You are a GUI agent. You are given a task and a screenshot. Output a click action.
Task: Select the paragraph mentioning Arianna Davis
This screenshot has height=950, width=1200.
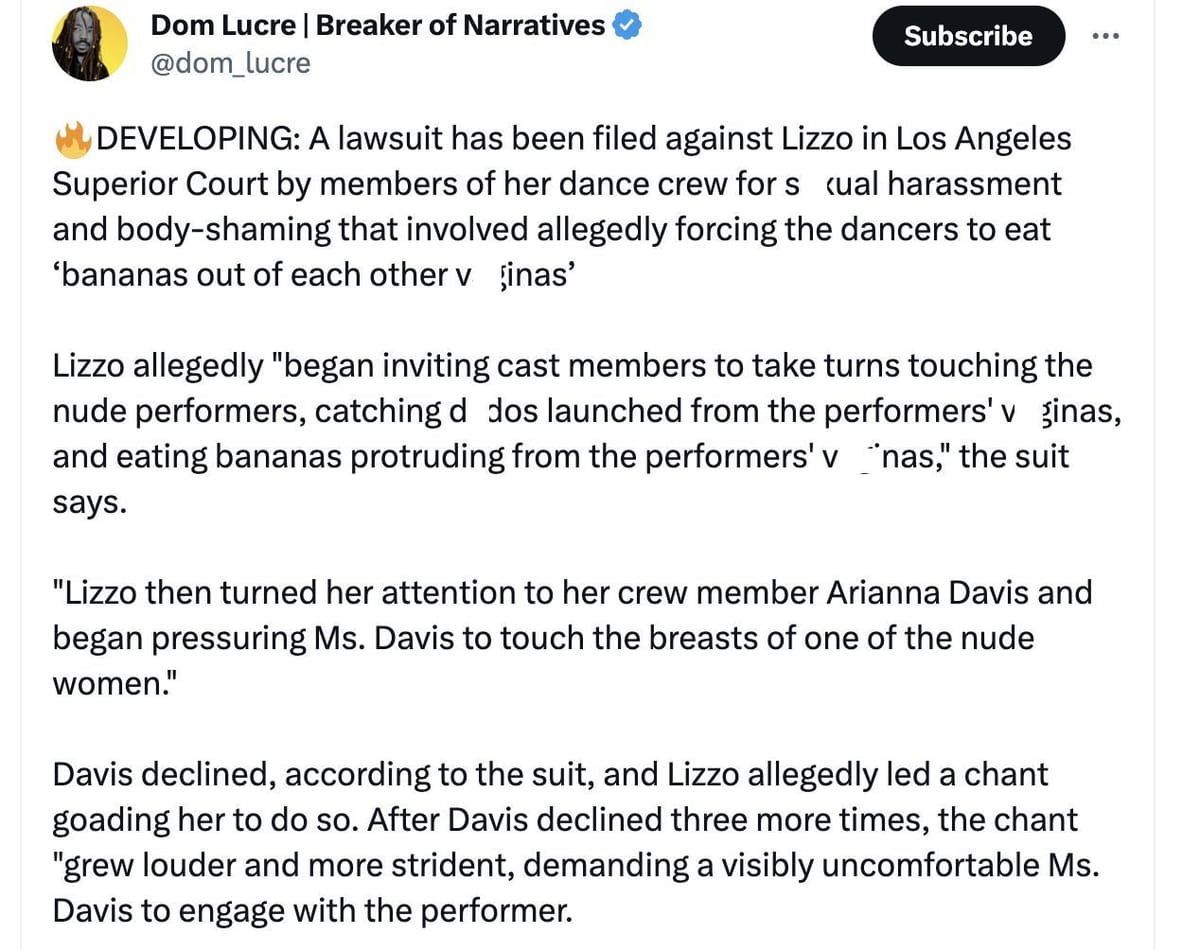570,637
